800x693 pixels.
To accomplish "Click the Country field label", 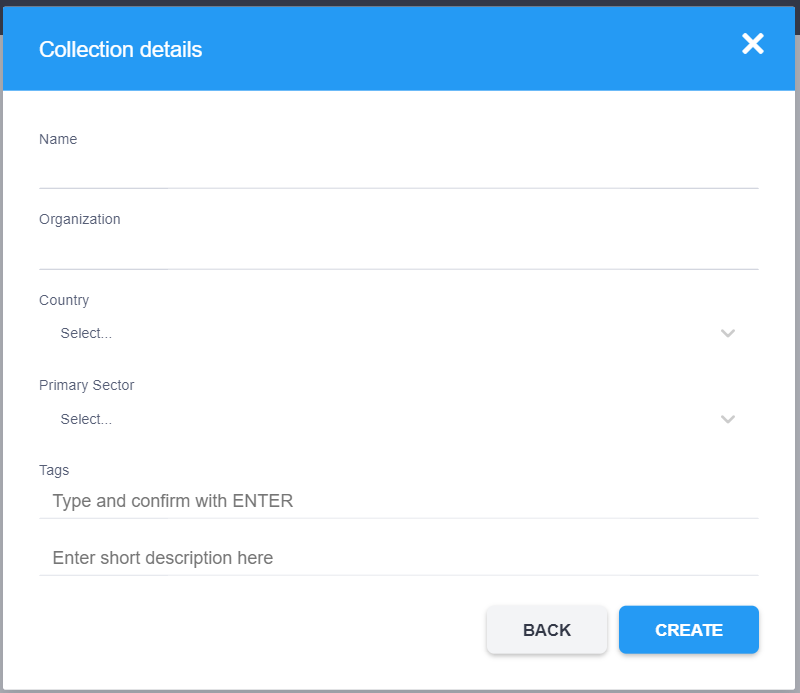I will (64, 300).
